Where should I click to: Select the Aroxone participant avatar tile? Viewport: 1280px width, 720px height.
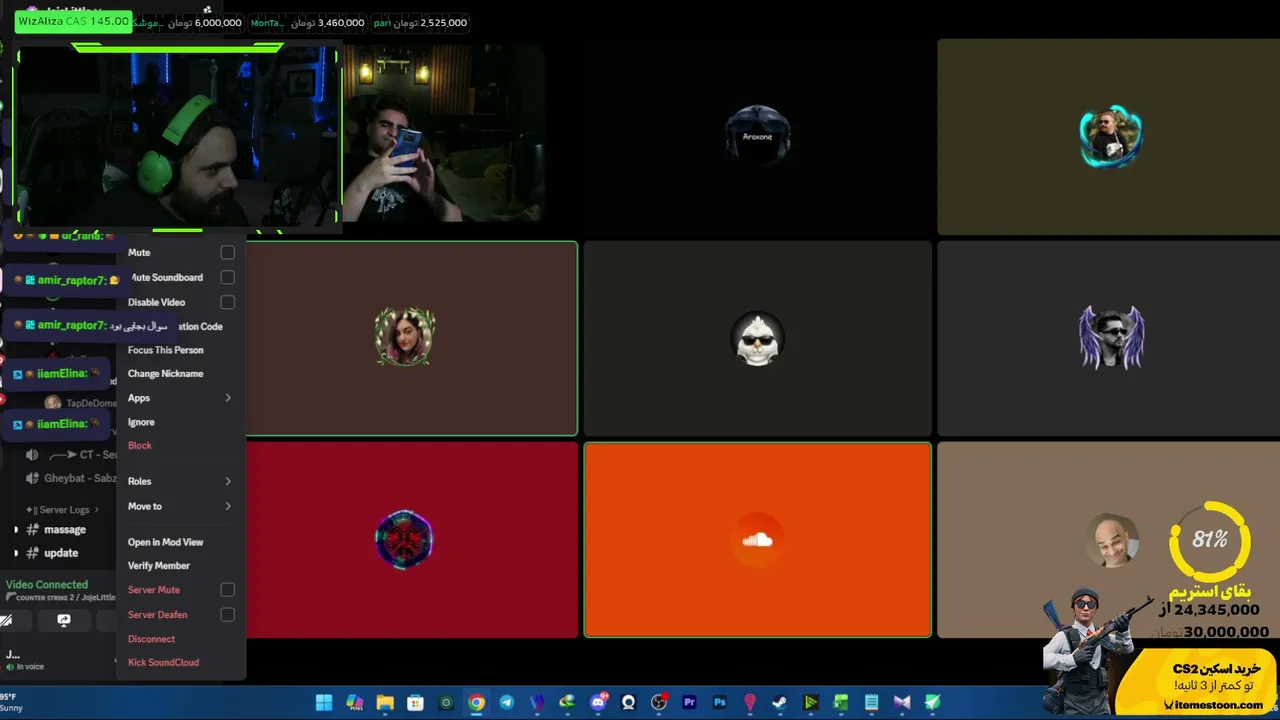point(758,135)
